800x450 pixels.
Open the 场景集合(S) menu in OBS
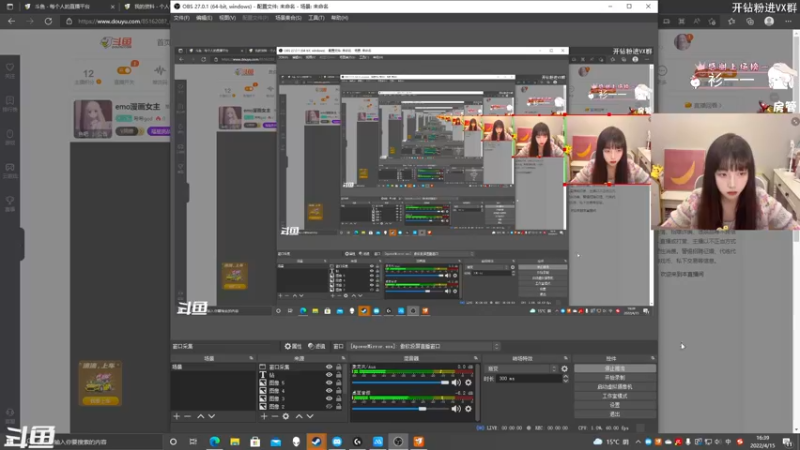288,18
